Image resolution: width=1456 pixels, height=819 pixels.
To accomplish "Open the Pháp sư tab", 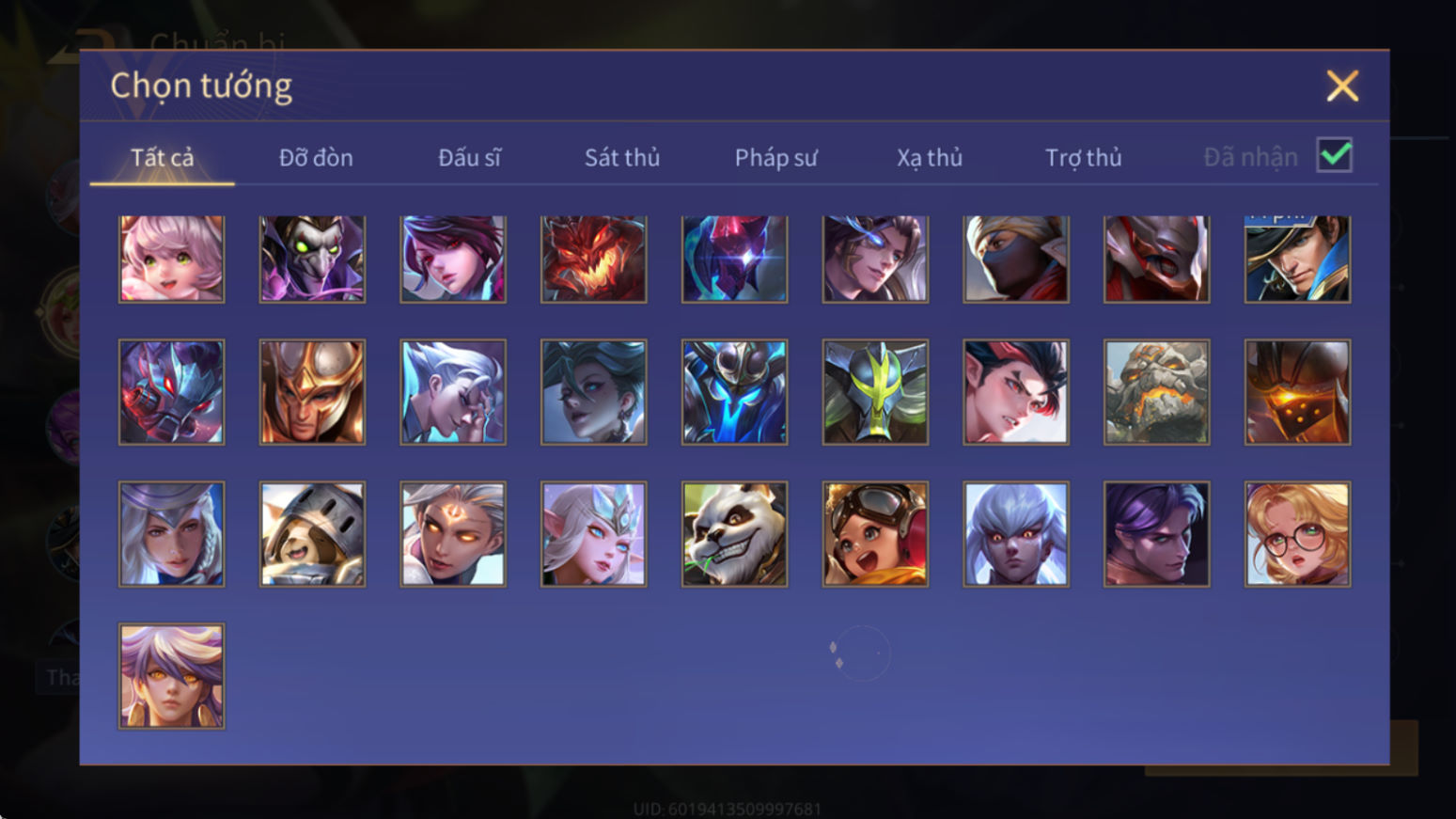I will pos(775,157).
